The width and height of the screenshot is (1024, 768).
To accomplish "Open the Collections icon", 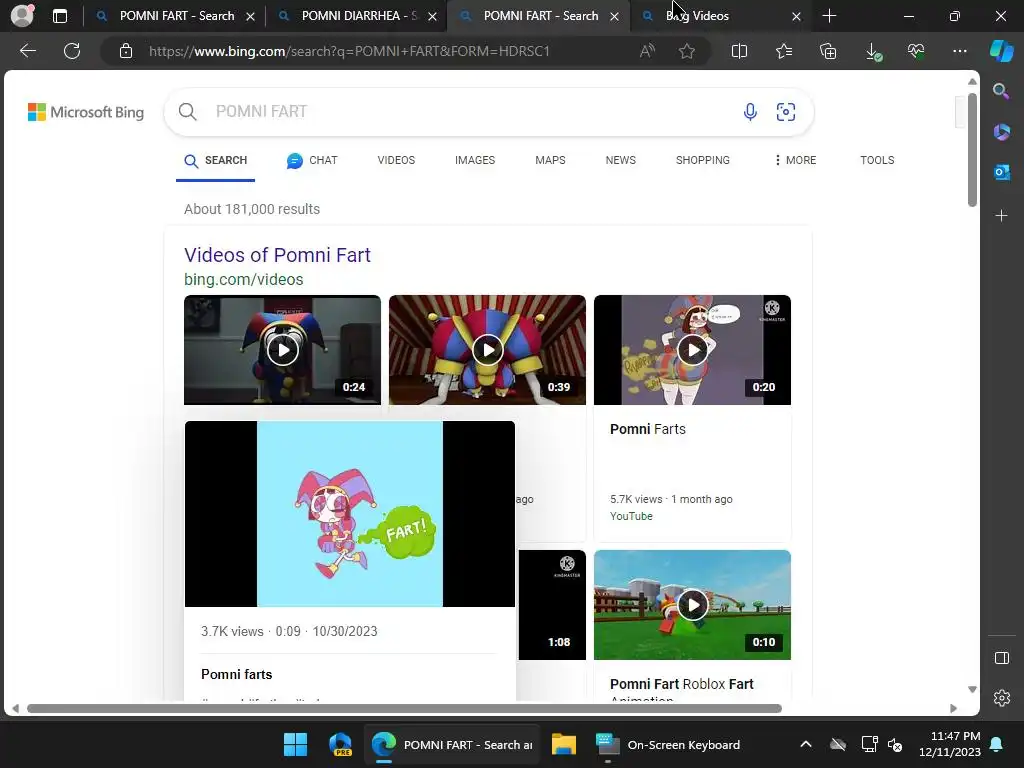I will pyautogui.click(x=828, y=51).
